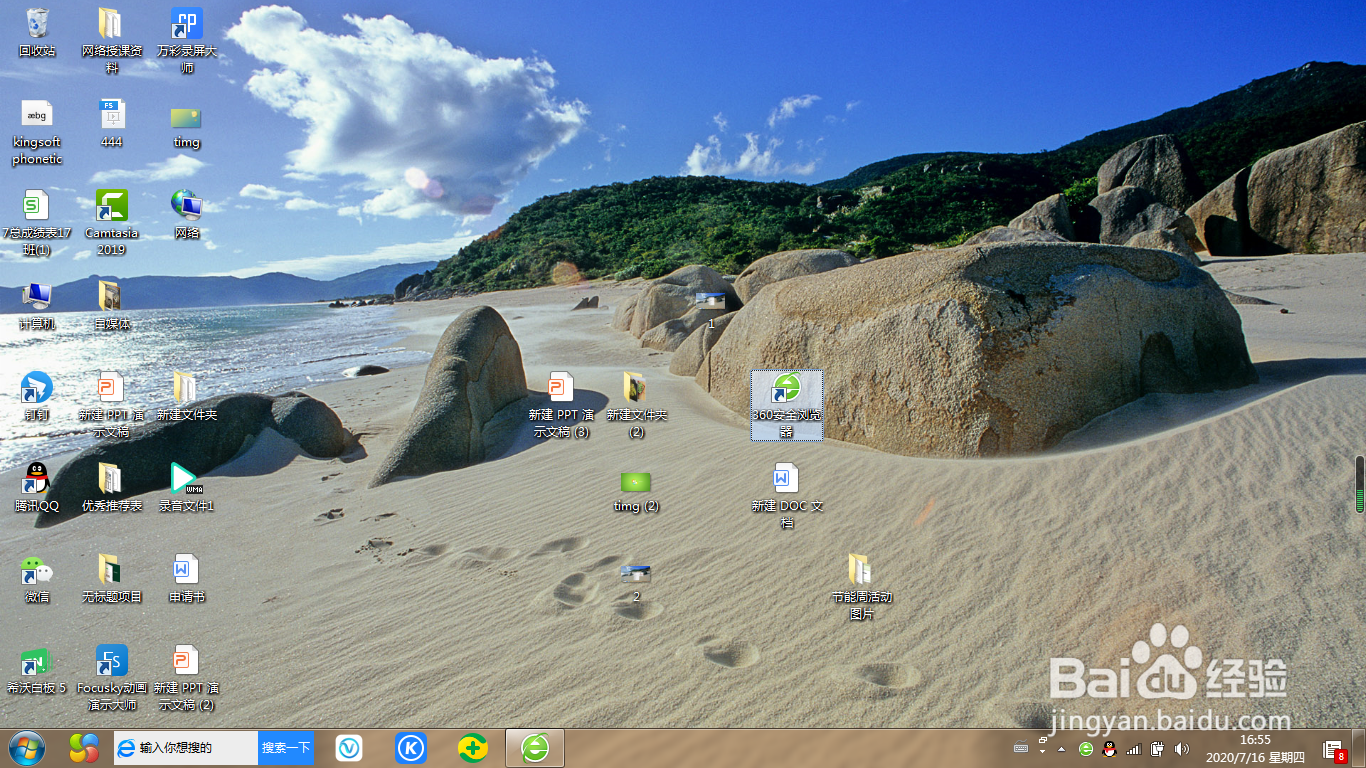Select the 新建 PPT 演示文稿 (2) file
1366x768 pixels.
(x=186, y=678)
